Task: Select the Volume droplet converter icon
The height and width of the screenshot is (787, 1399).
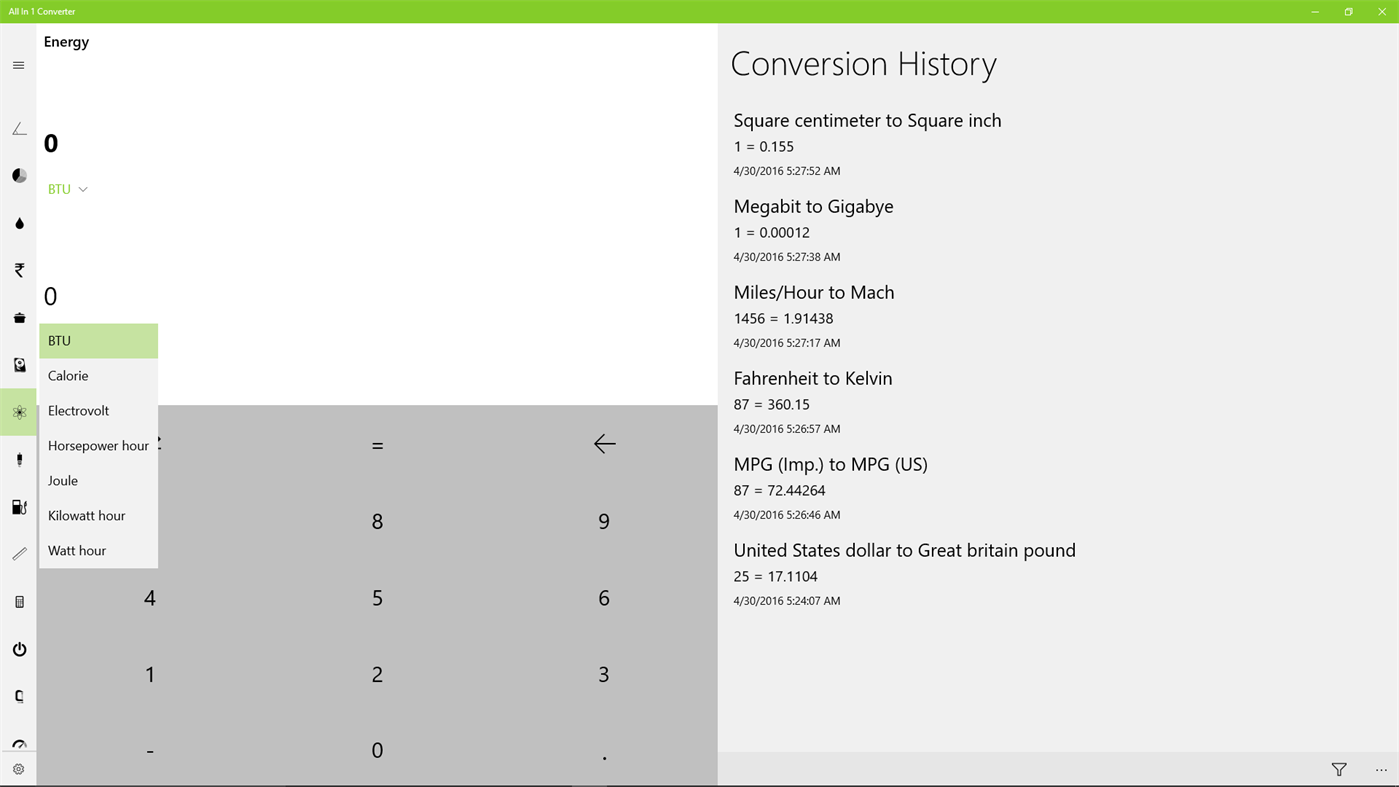Action: (18, 222)
